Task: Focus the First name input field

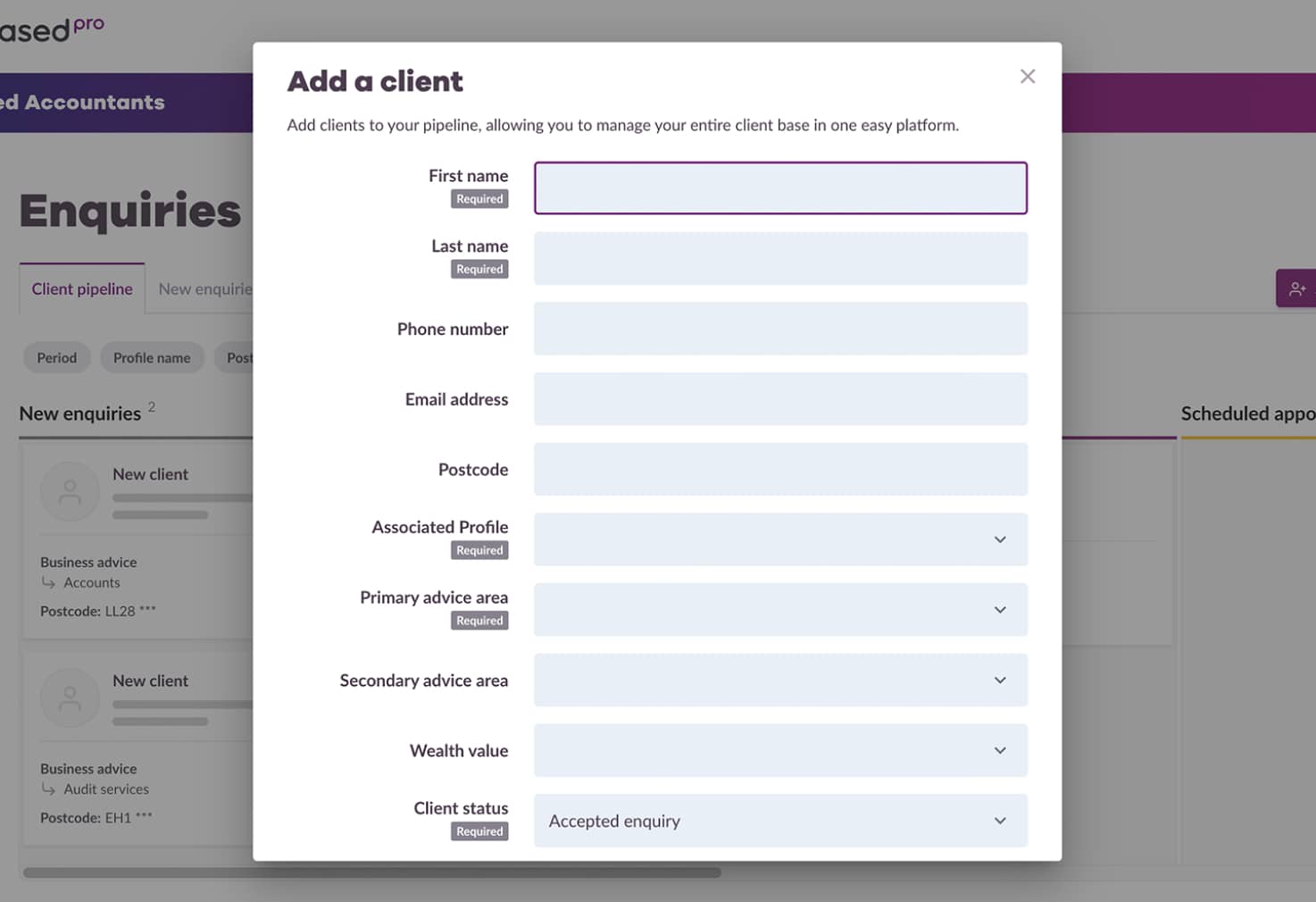Action: (x=780, y=188)
